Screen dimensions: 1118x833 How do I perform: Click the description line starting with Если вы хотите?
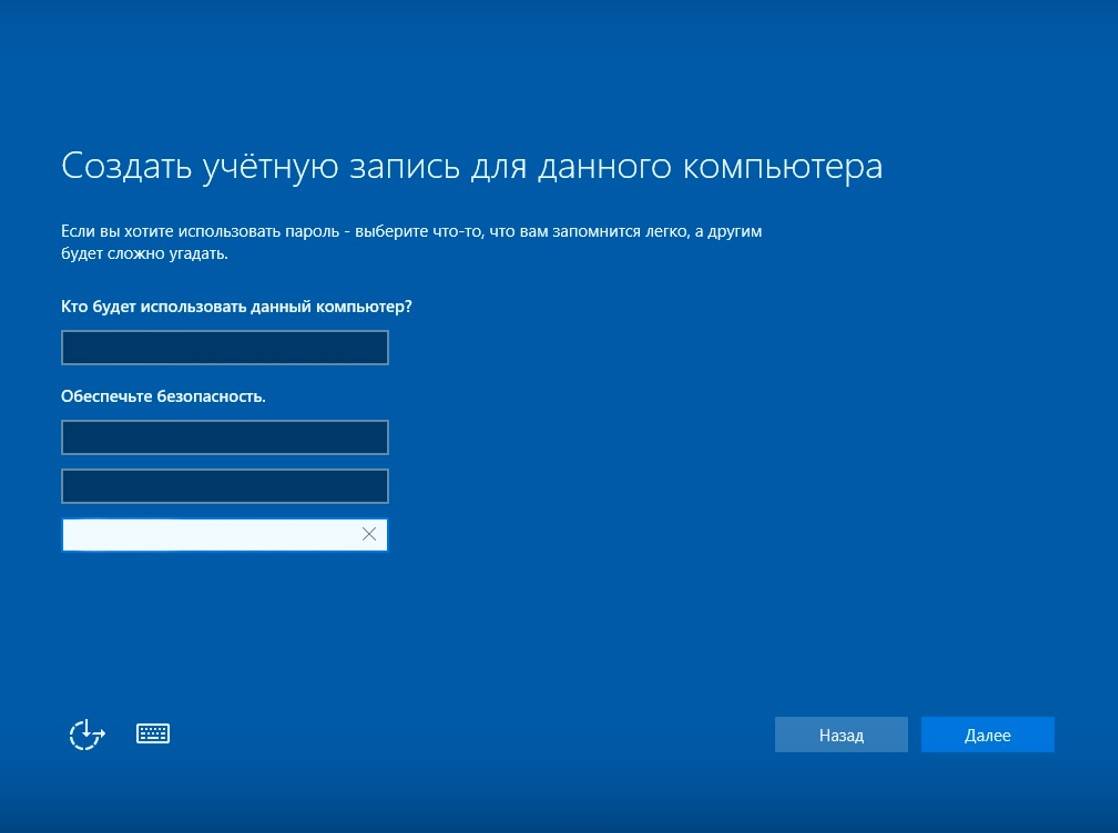pos(411,231)
